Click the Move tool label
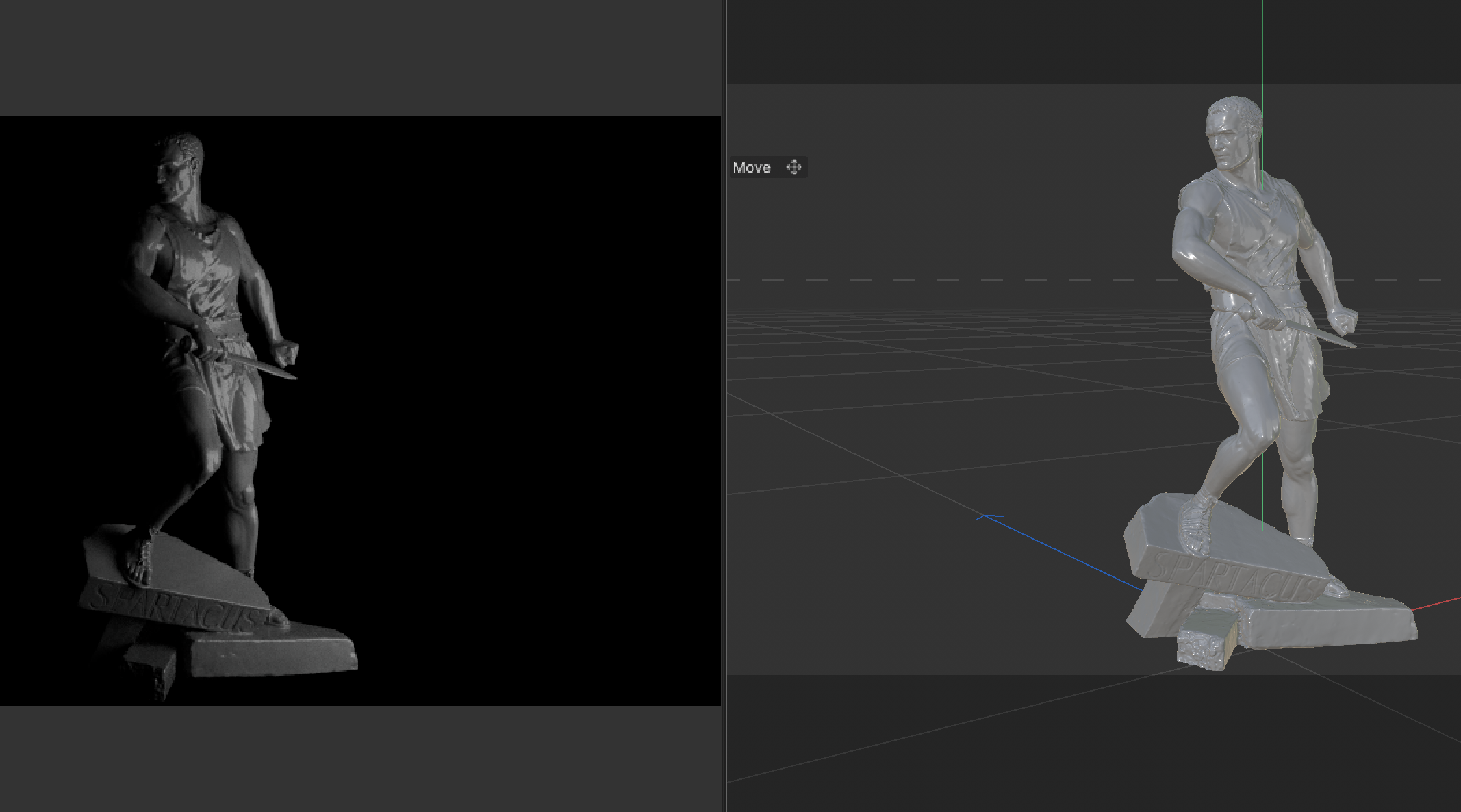This screenshot has height=812, width=1461. point(751,168)
